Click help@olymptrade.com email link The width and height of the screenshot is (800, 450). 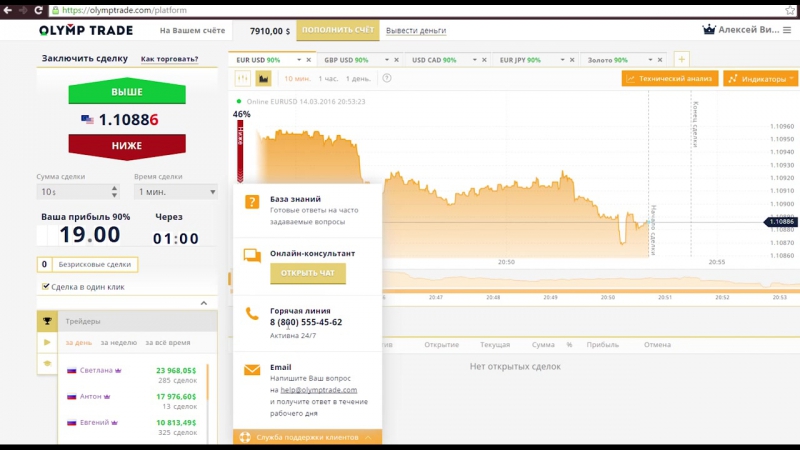click(x=319, y=390)
